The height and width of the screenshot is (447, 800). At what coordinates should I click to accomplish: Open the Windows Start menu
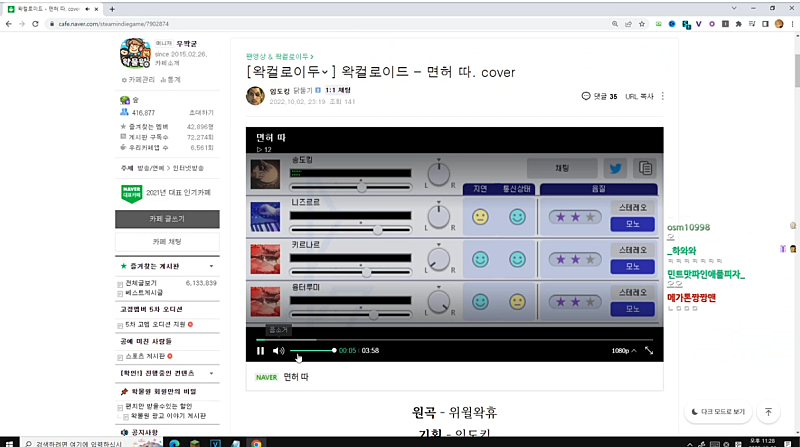9,443
